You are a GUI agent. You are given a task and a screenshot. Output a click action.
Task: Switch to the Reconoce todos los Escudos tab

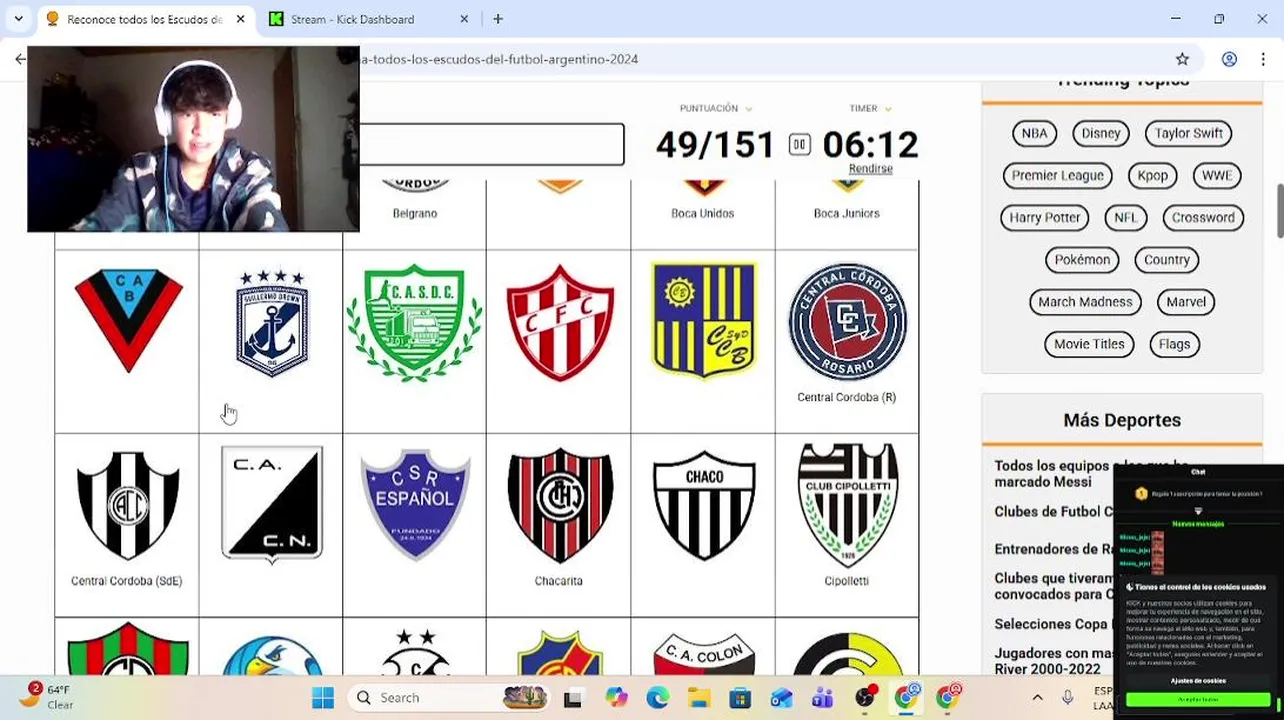coord(146,19)
